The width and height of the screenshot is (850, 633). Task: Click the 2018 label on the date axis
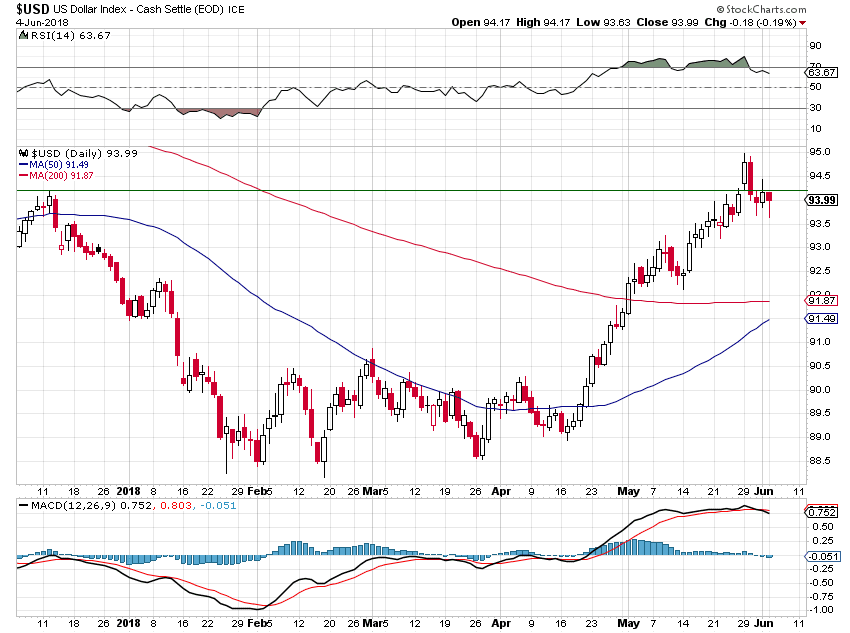pyautogui.click(x=128, y=493)
